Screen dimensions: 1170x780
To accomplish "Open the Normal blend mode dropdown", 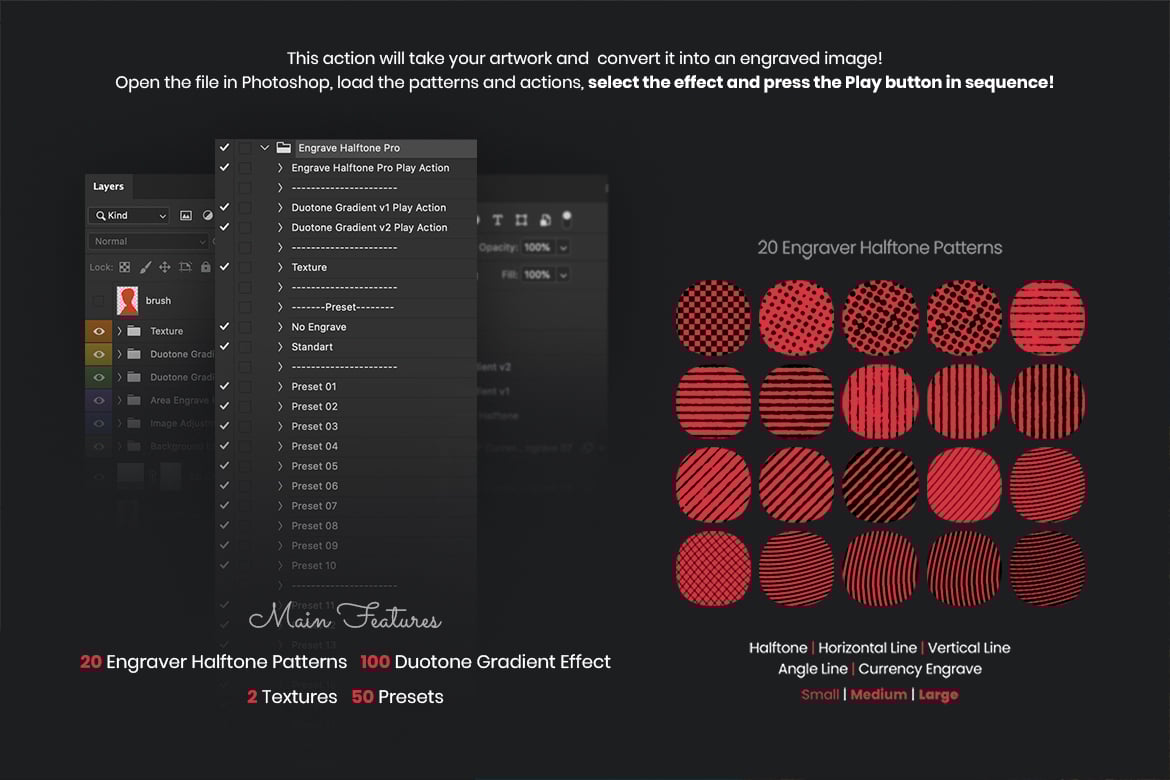I will pos(148,241).
